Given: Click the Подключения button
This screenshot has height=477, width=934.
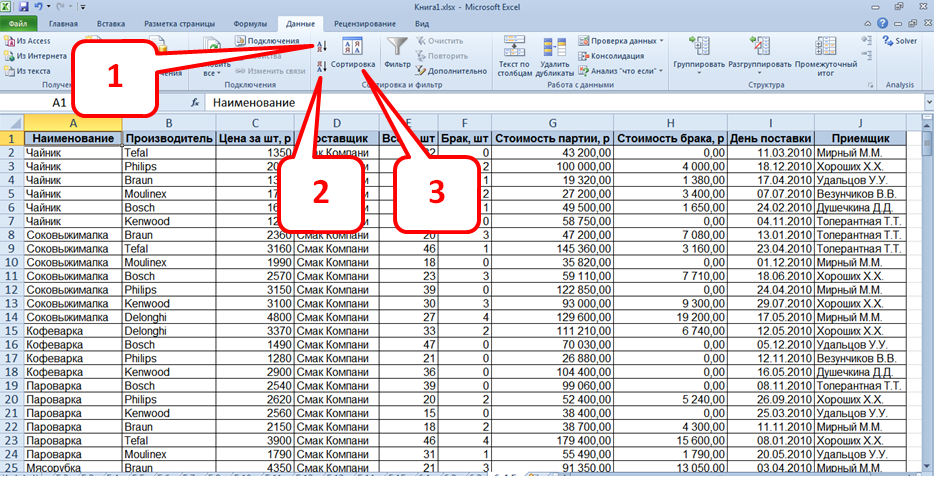Looking at the screenshot, I should pyautogui.click(x=267, y=41).
